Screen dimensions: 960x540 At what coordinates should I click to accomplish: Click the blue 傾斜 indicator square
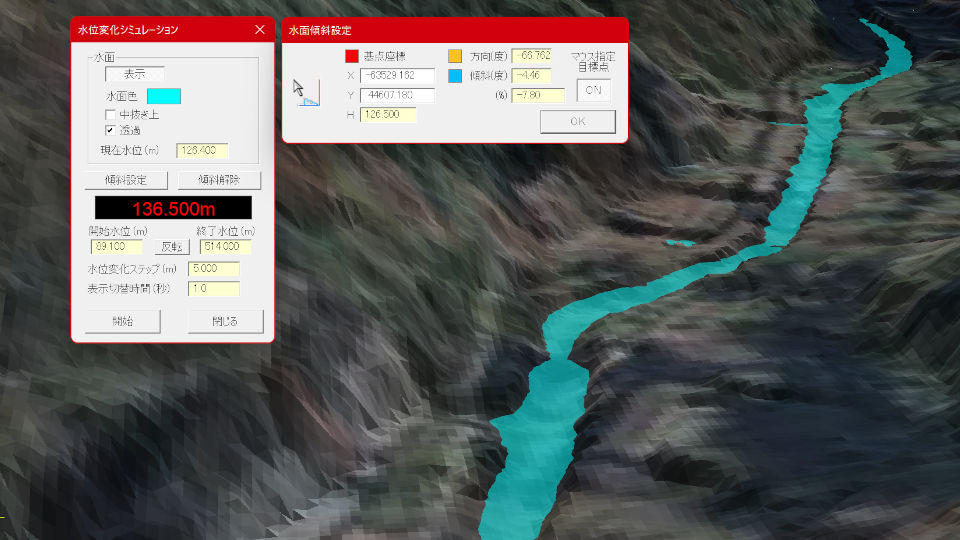click(455, 76)
